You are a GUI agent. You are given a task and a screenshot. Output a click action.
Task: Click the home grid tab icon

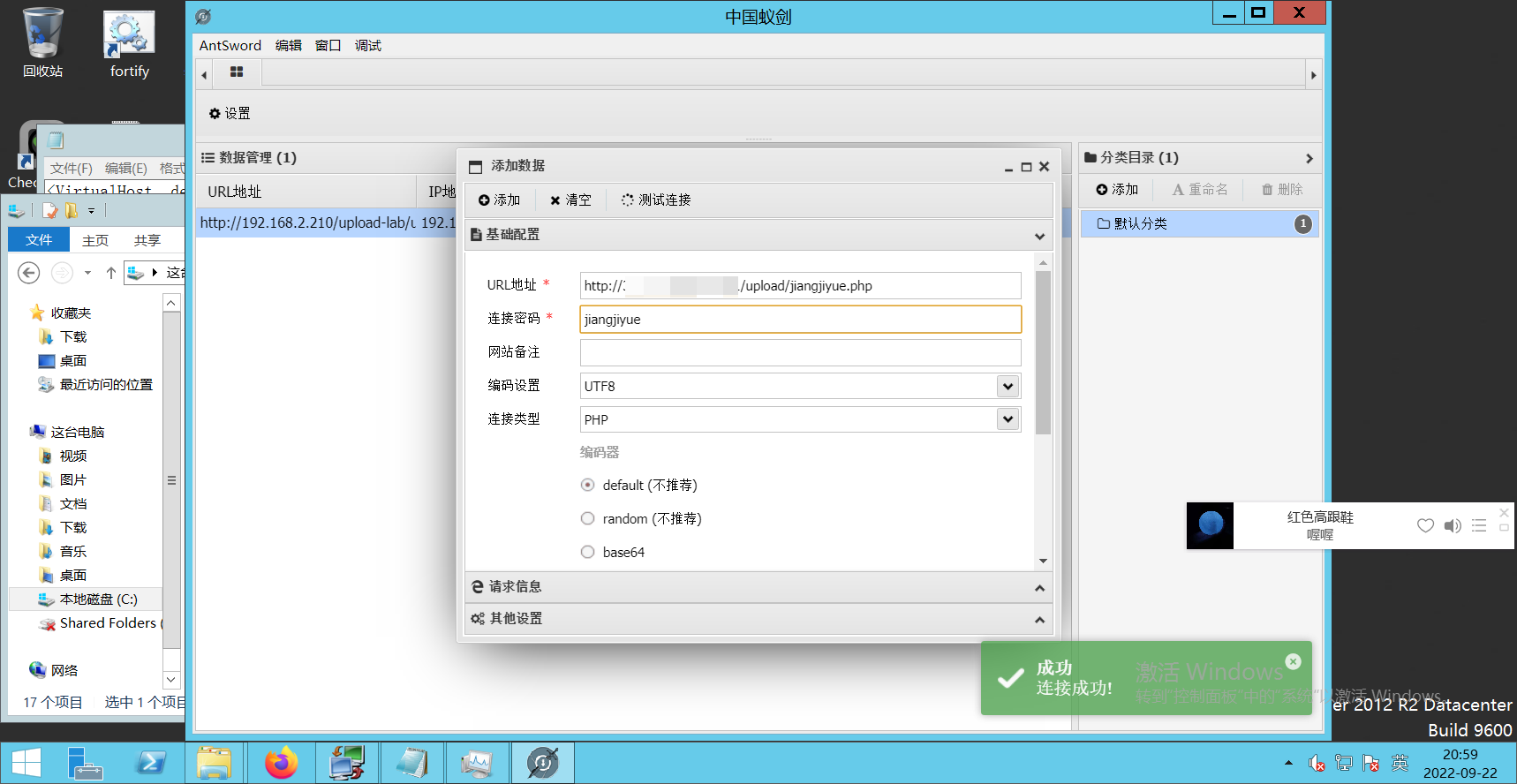point(237,72)
